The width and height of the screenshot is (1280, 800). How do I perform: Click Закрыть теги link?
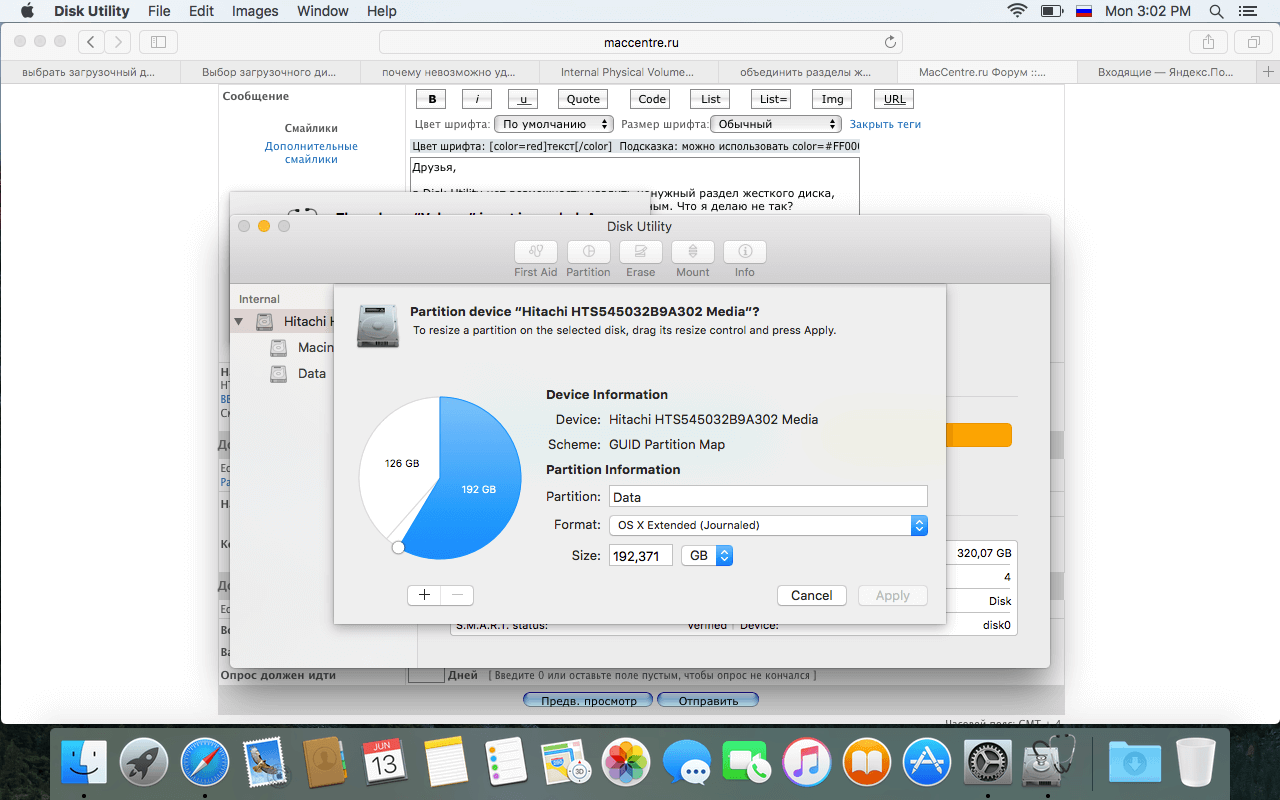tap(885, 124)
